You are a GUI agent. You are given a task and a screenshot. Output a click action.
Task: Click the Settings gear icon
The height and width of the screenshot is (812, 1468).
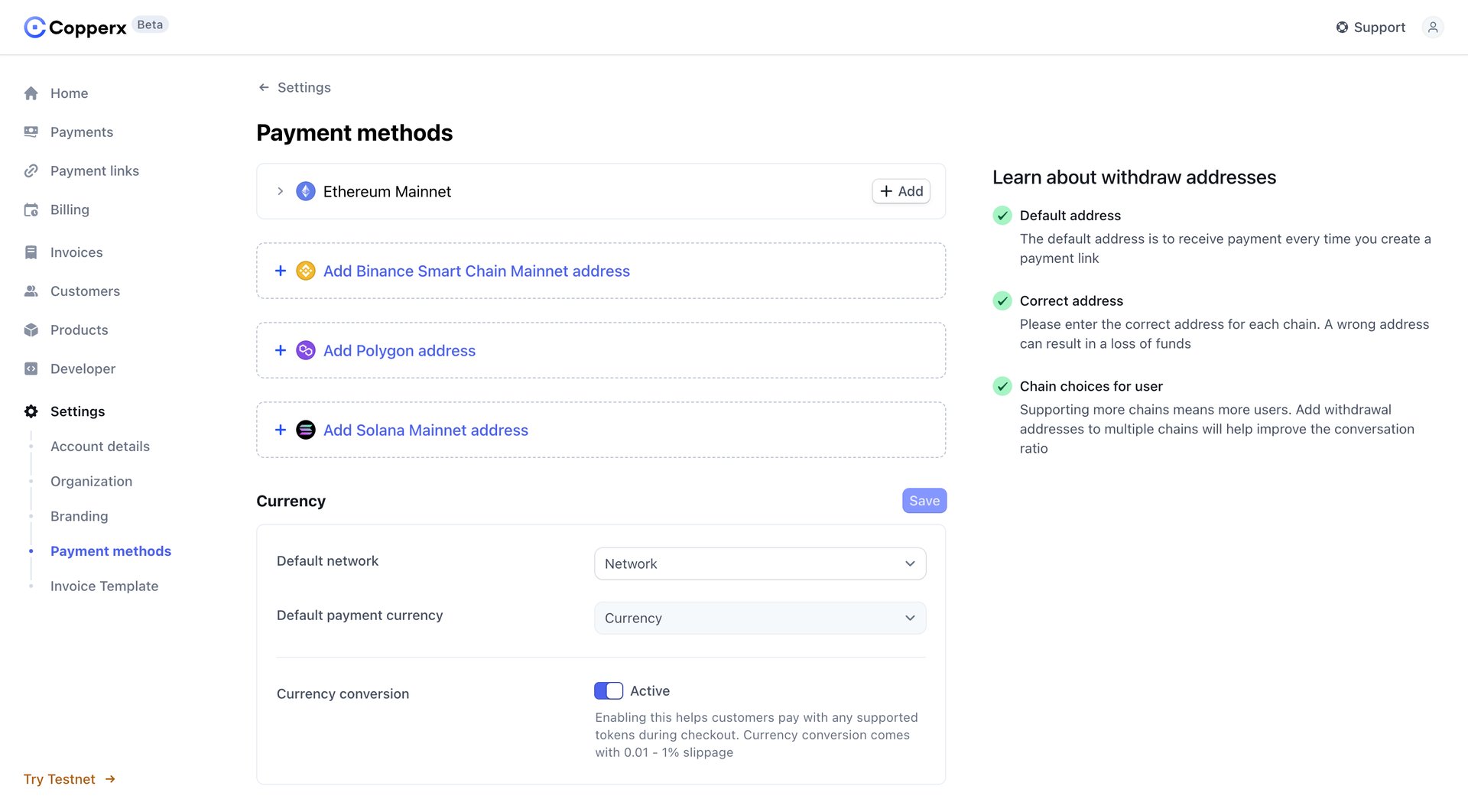(x=31, y=411)
